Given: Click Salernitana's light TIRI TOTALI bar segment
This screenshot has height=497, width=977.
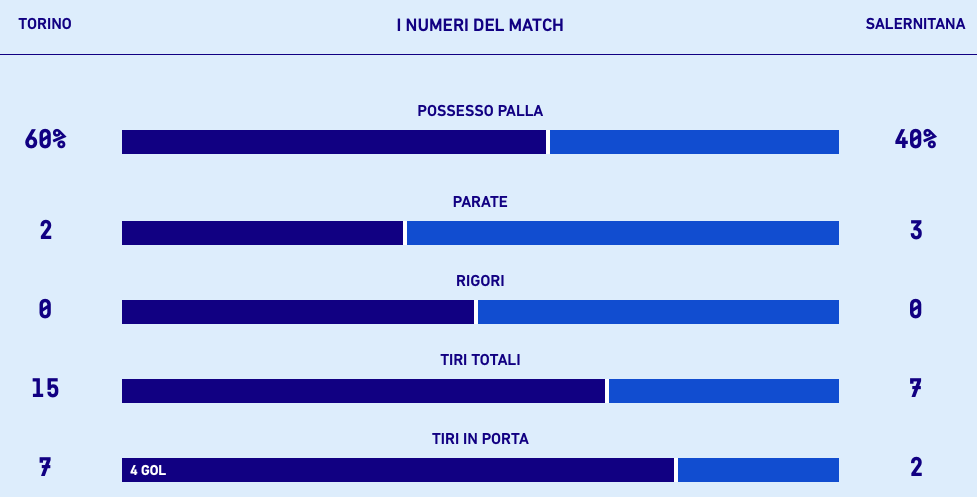Looking at the screenshot, I should 723,391.
